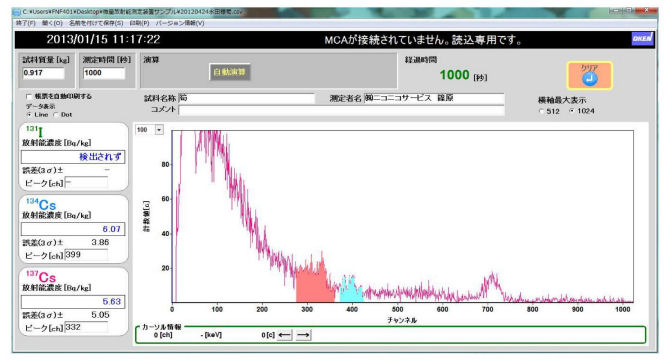Click the sample mass field showing 0.917

43,73
